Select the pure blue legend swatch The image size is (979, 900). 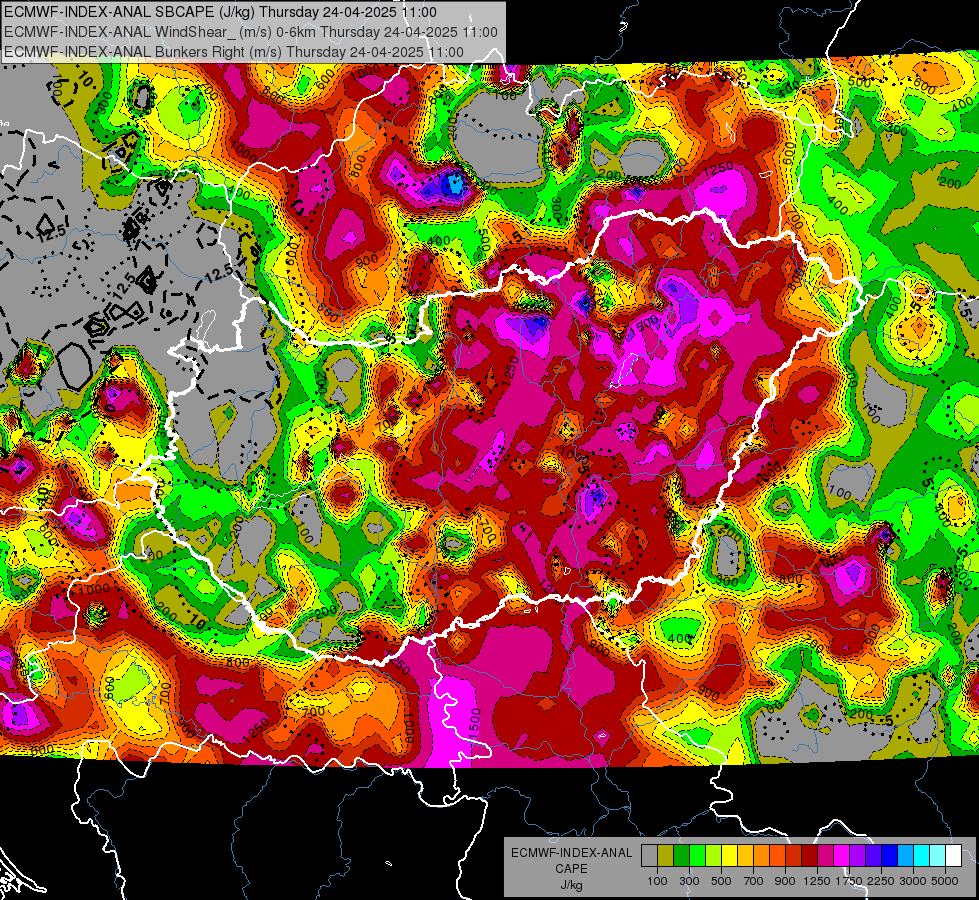pyautogui.click(x=890, y=856)
